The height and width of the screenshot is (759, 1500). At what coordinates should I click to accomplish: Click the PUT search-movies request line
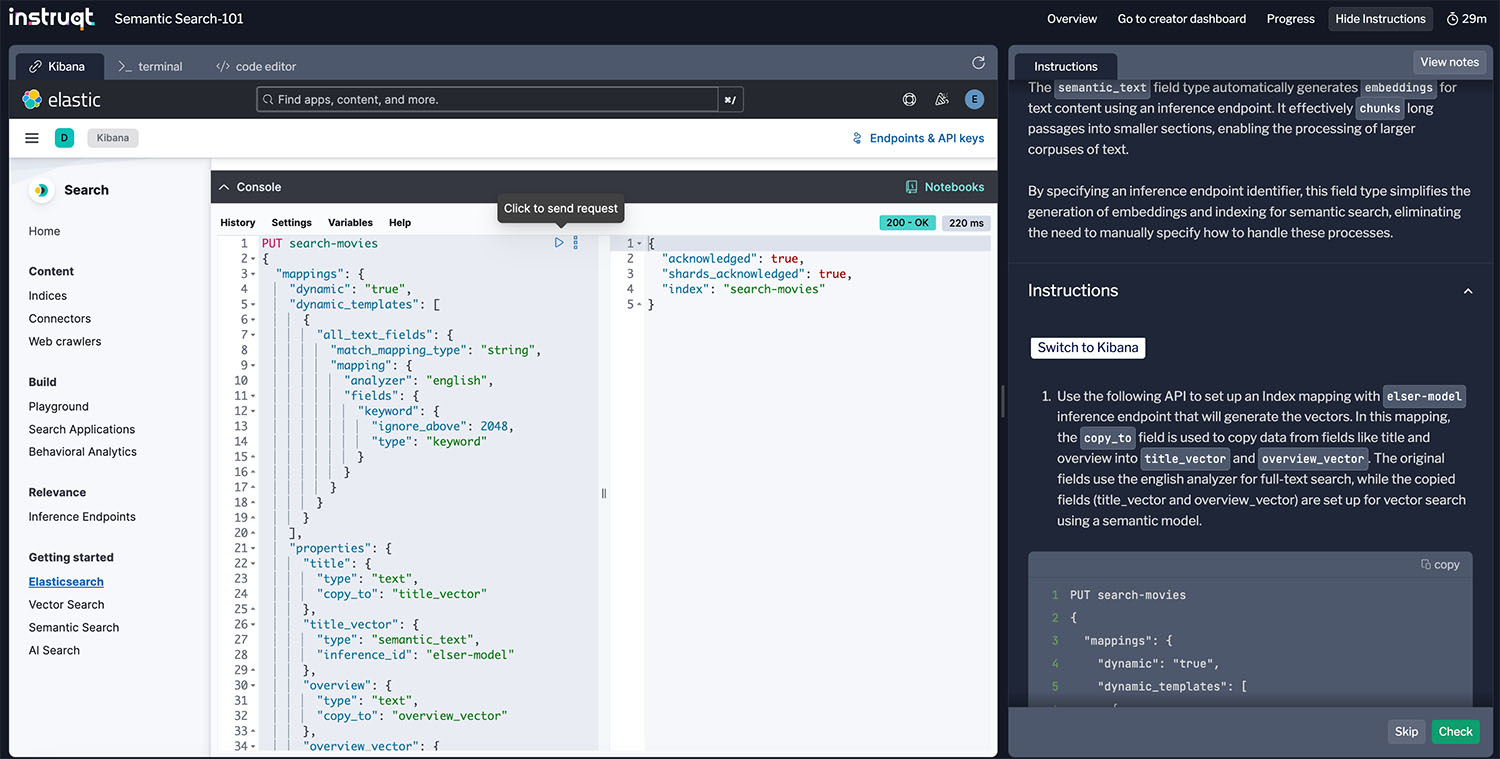tap(320, 243)
